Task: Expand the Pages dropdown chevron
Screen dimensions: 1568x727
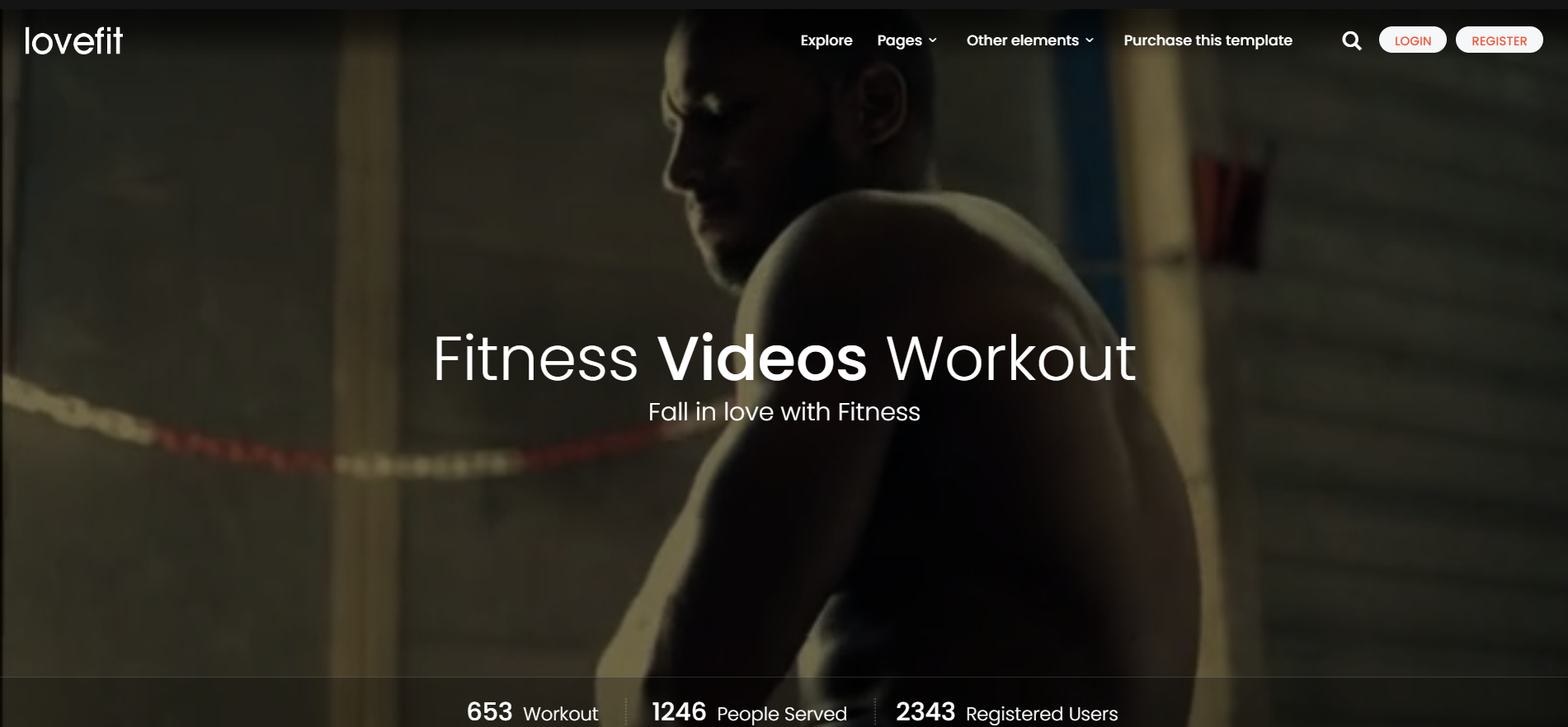Action: [933, 40]
